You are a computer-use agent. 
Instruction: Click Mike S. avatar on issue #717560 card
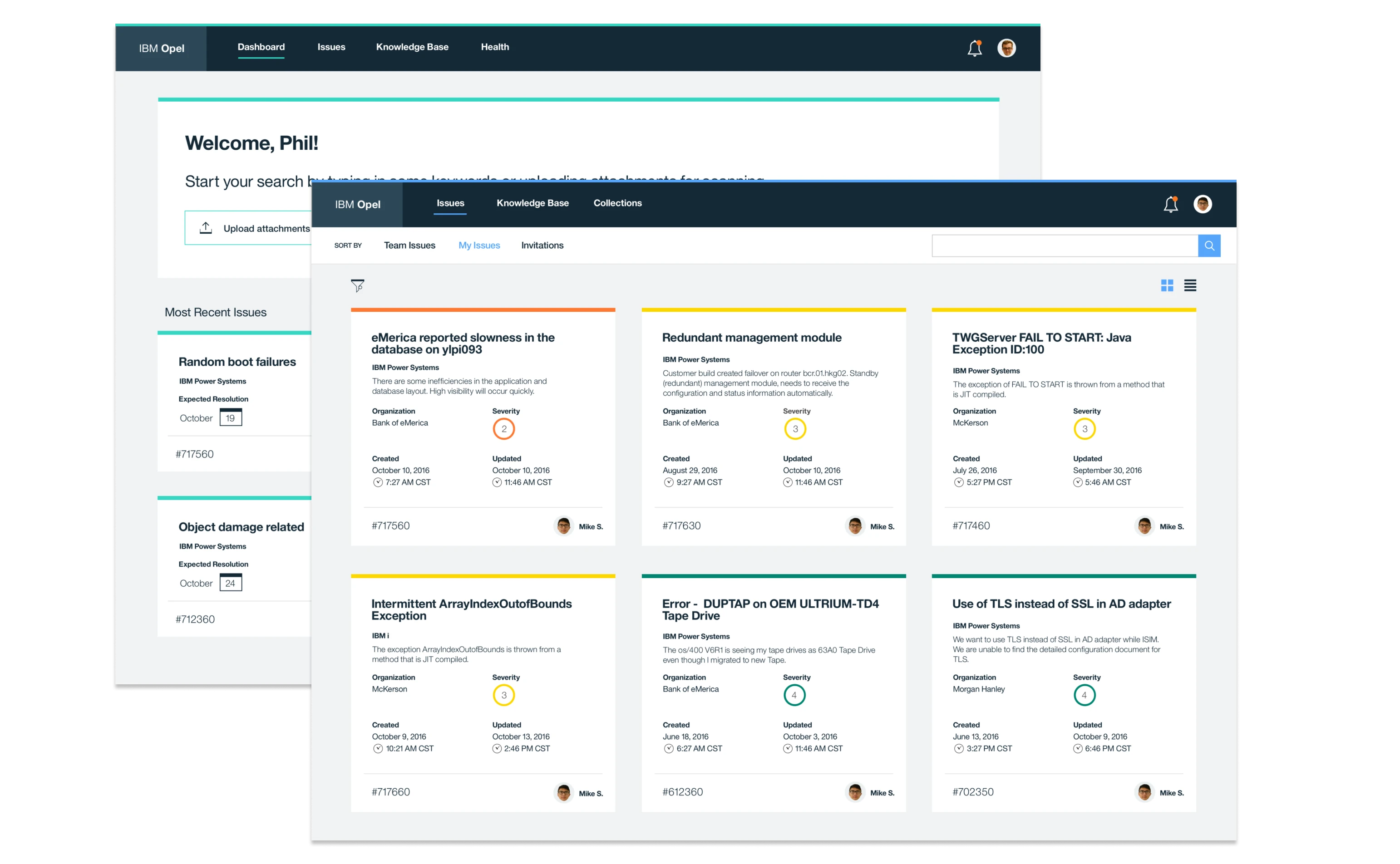[x=564, y=526]
